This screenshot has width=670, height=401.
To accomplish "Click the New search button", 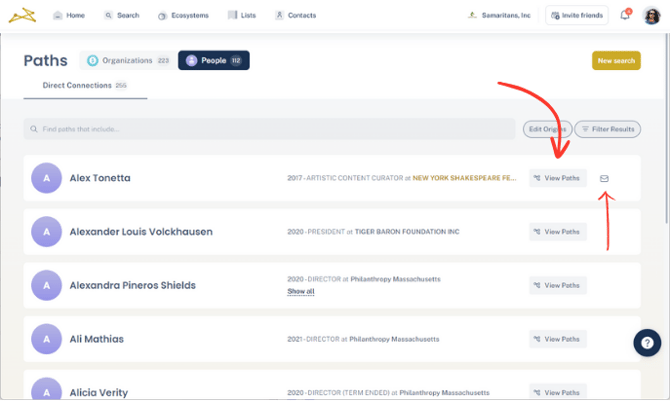I will point(616,60).
